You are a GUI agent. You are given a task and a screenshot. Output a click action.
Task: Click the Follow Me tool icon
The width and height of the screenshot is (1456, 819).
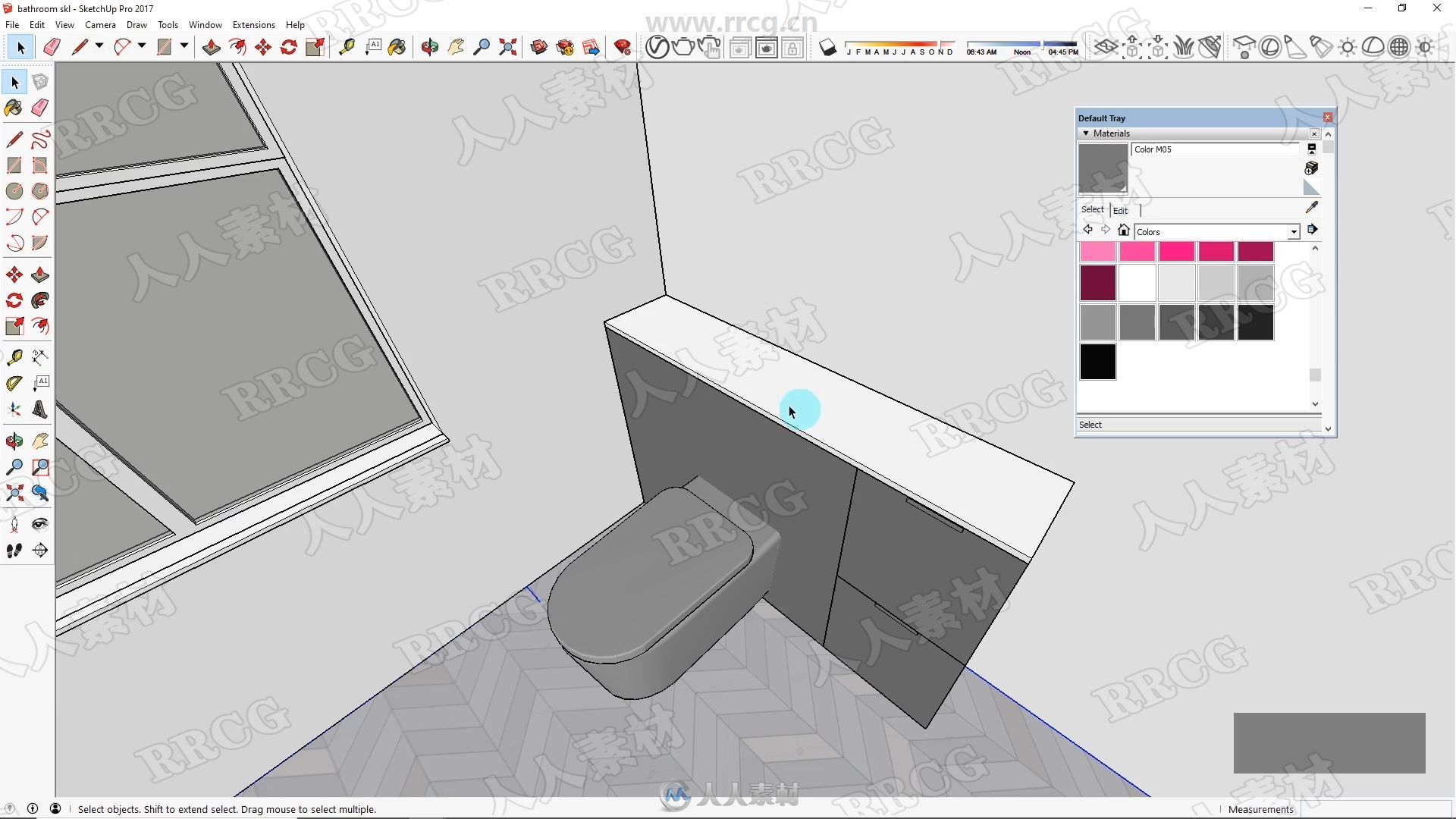click(40, 300)
